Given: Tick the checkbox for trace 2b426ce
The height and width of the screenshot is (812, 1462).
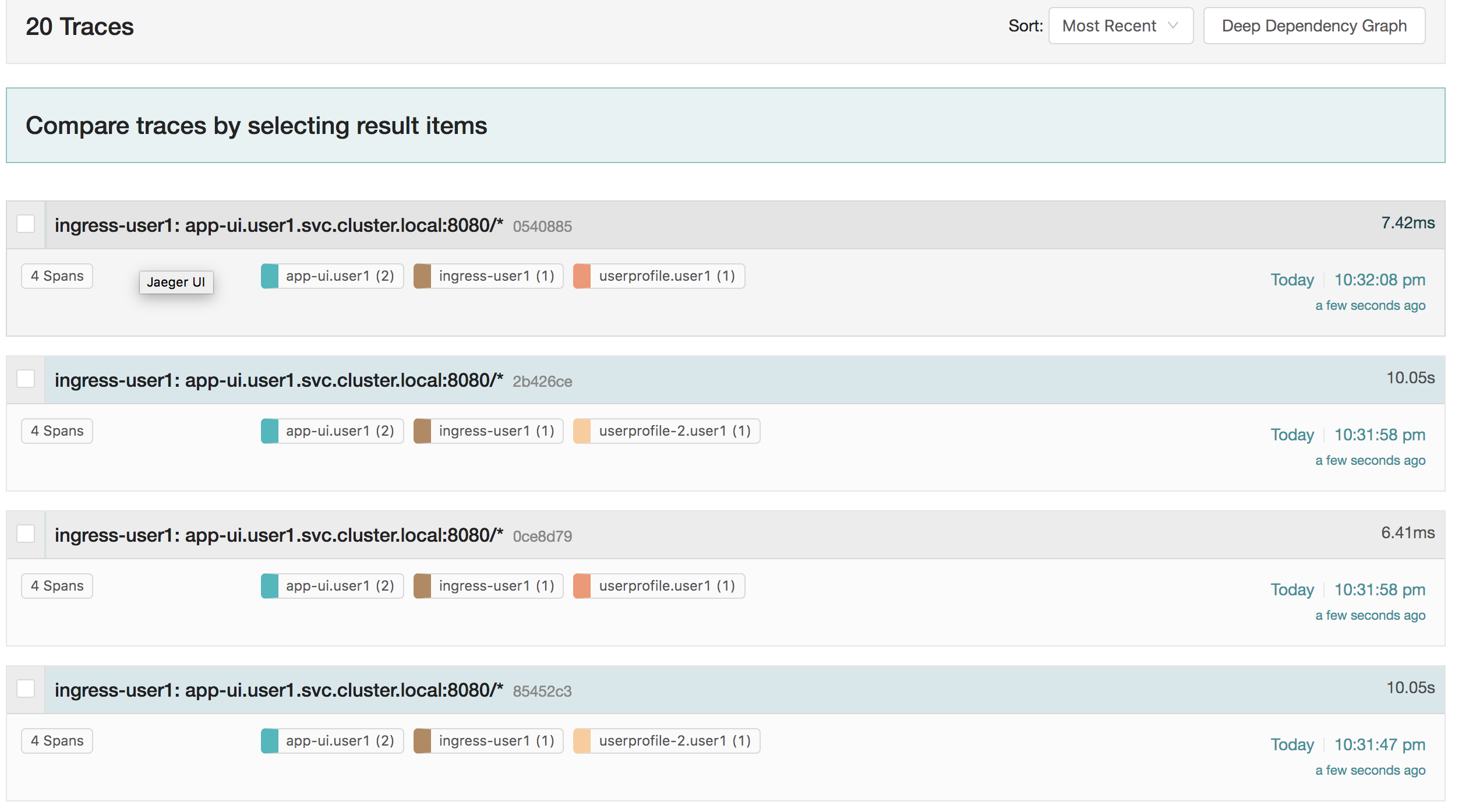Looking at the screenshot, I should pyautogui.click(x=26, y=379).
